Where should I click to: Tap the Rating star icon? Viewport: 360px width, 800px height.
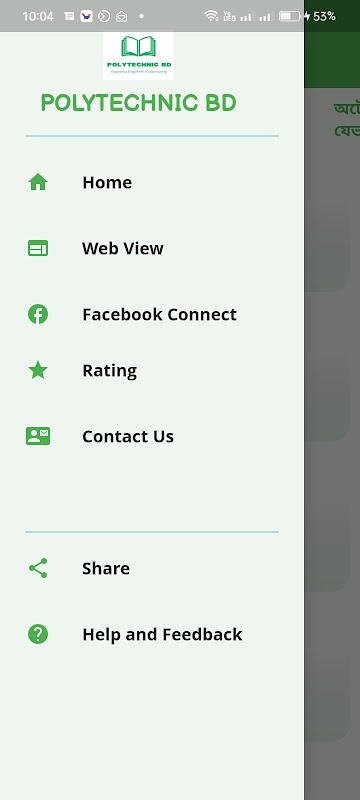click(x=38, y=370)
